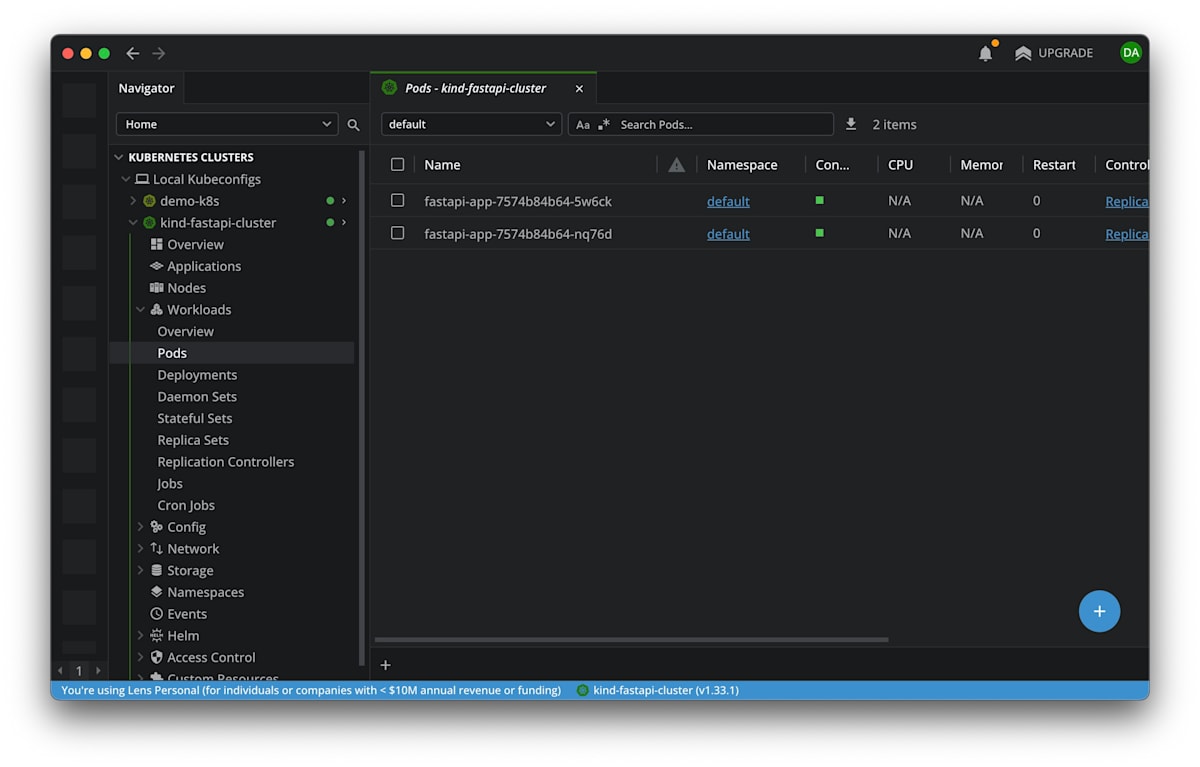Select Stateful Sets in Workloads

(195, 419)
